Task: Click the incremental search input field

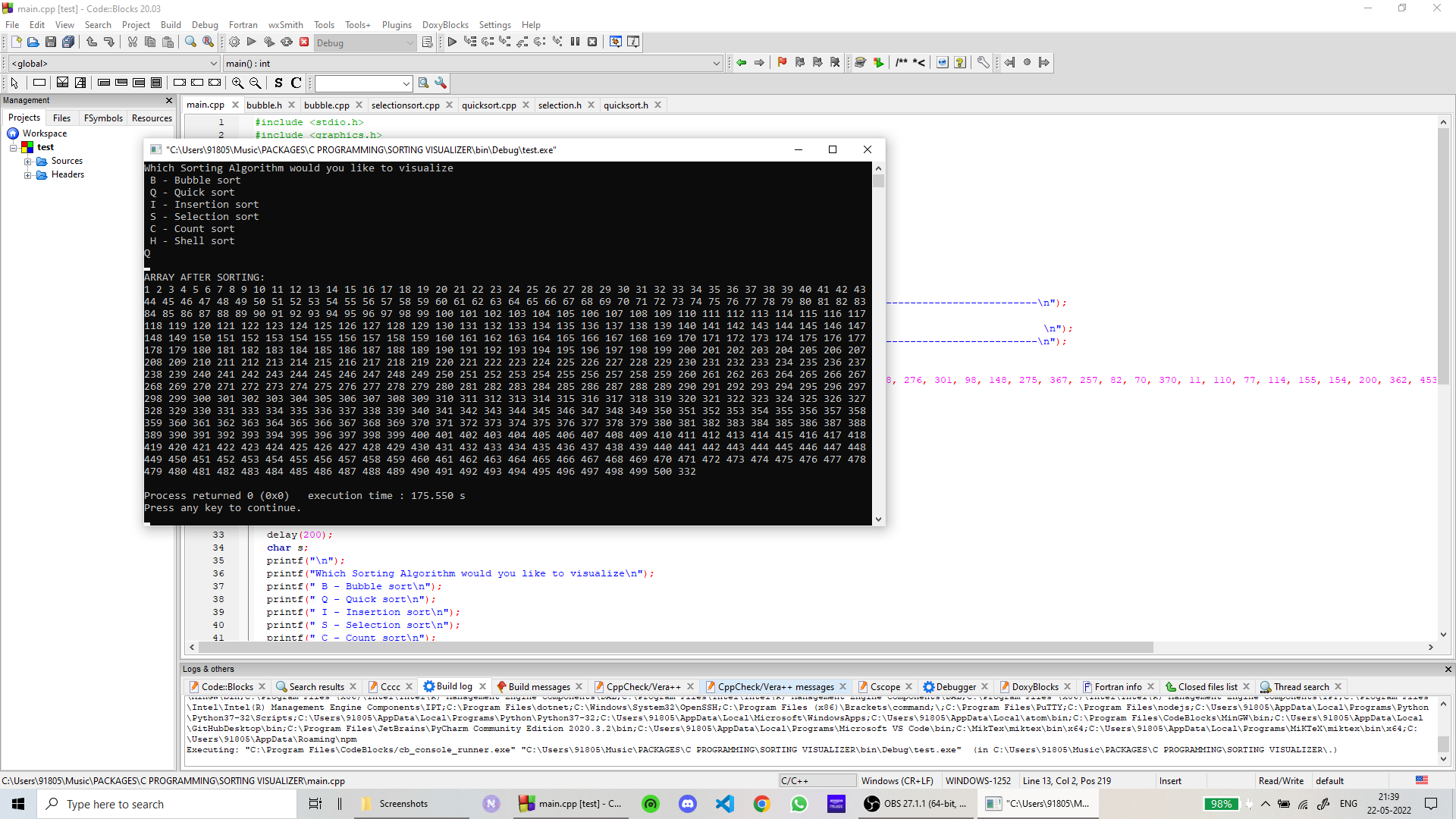Action: tap(364, 83)
